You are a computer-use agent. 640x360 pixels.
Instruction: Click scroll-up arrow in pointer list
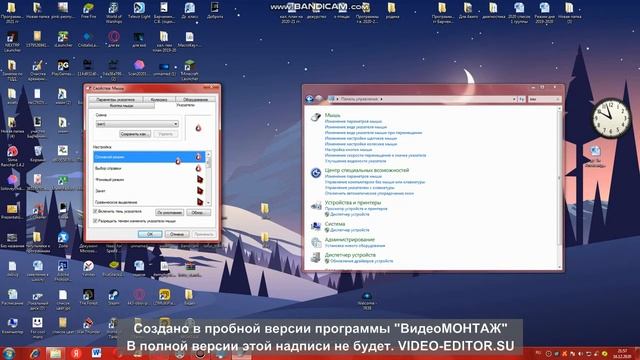pyautogui.click(x=209, y=154)
